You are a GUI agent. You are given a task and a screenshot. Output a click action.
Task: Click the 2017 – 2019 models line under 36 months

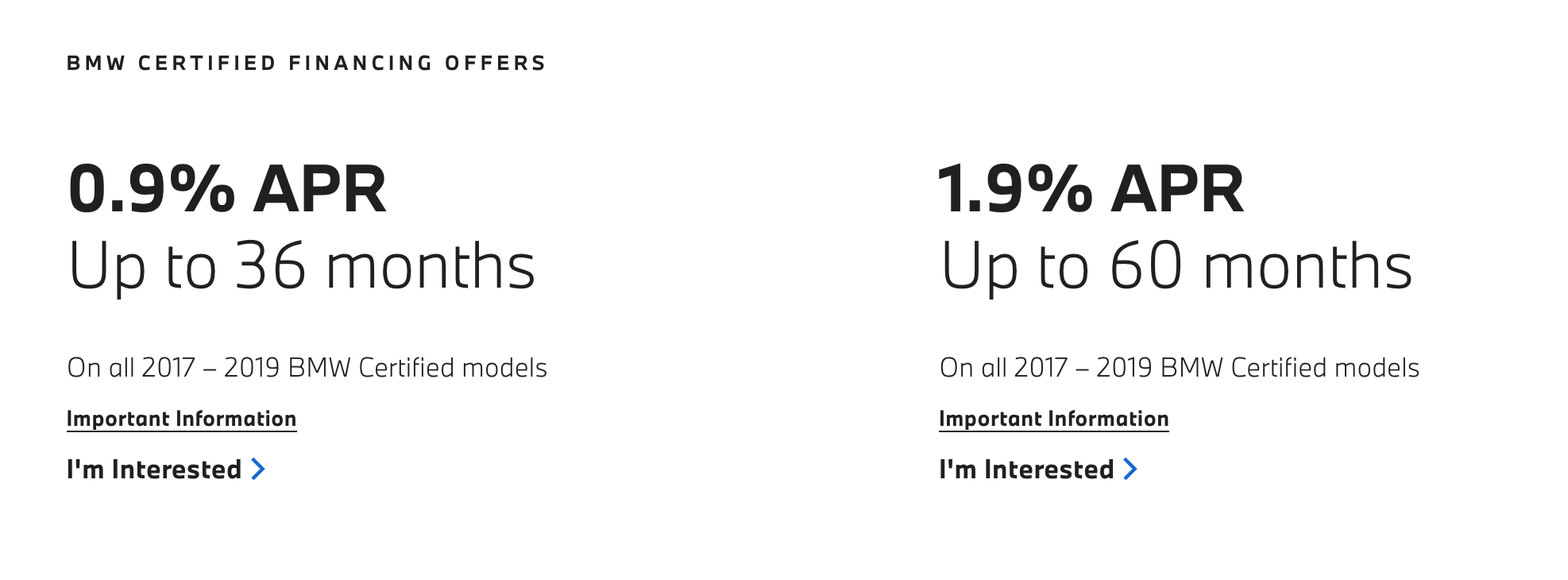coord(307,368)
